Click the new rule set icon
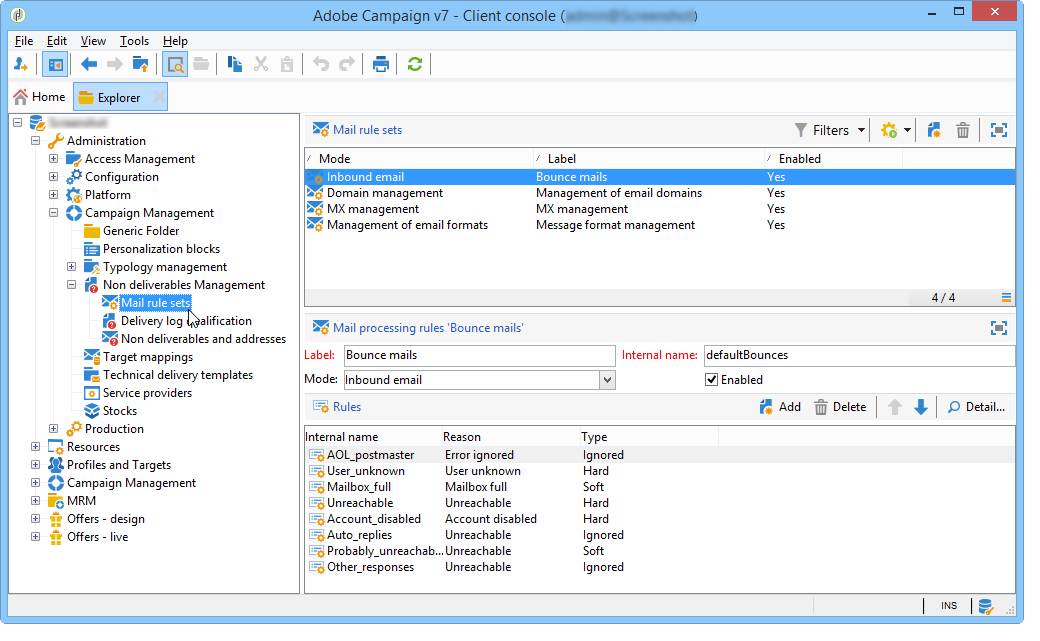 (x=934, y=130)
